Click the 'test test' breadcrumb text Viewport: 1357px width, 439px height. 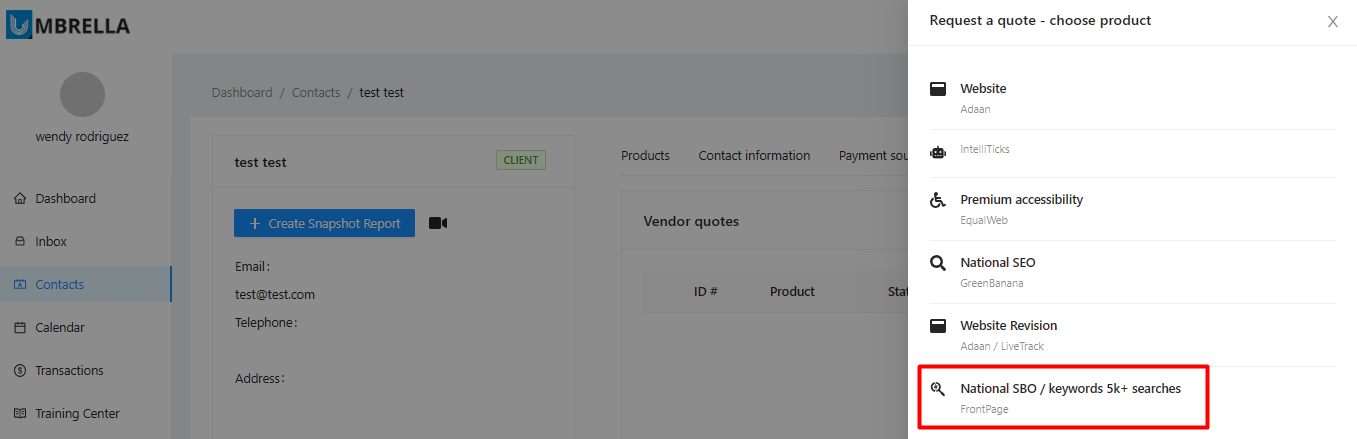382,92
